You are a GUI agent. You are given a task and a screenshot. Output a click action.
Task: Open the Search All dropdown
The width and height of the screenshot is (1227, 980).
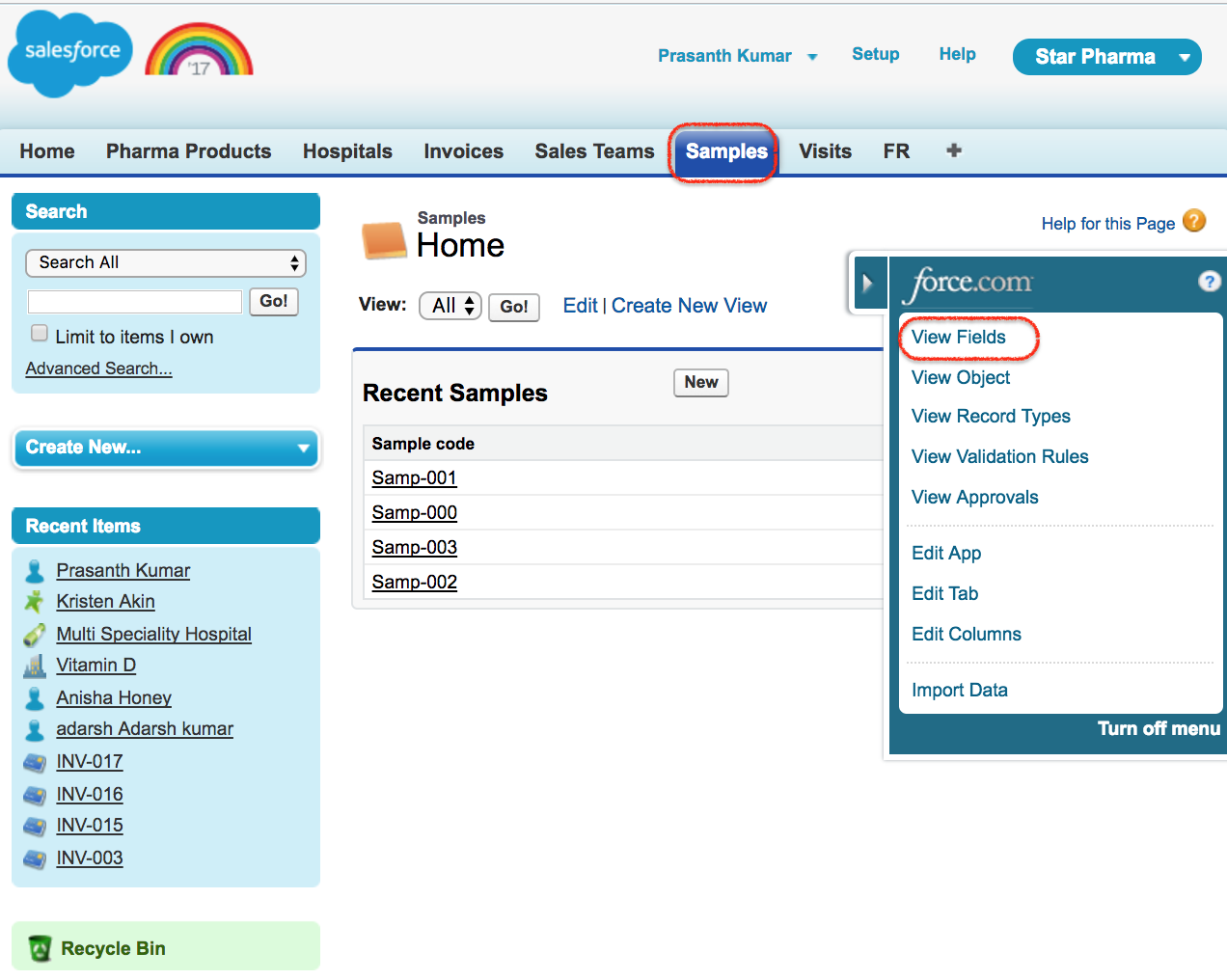point(166,263)
